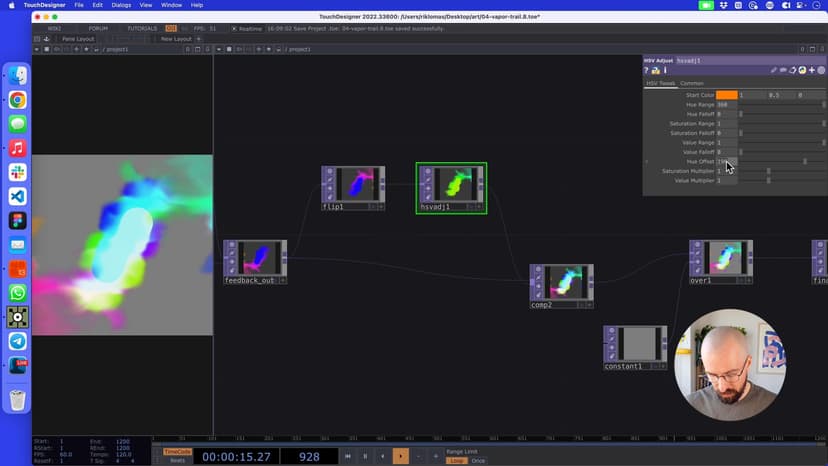Screen dimensions: 828x466
Task: Open WhatsApp from the dock
Action: 17,293
